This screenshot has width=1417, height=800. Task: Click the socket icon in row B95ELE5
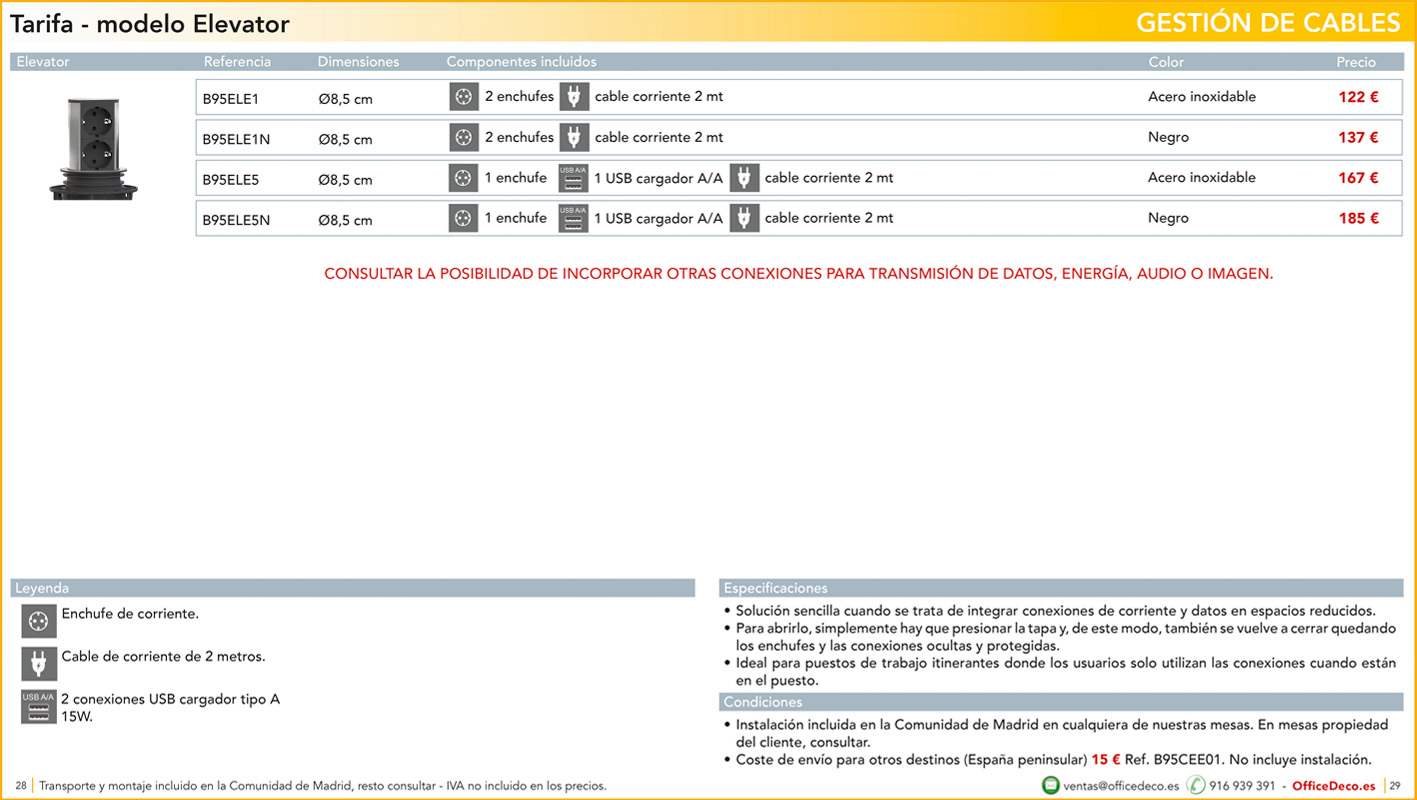tap(463, 178)
